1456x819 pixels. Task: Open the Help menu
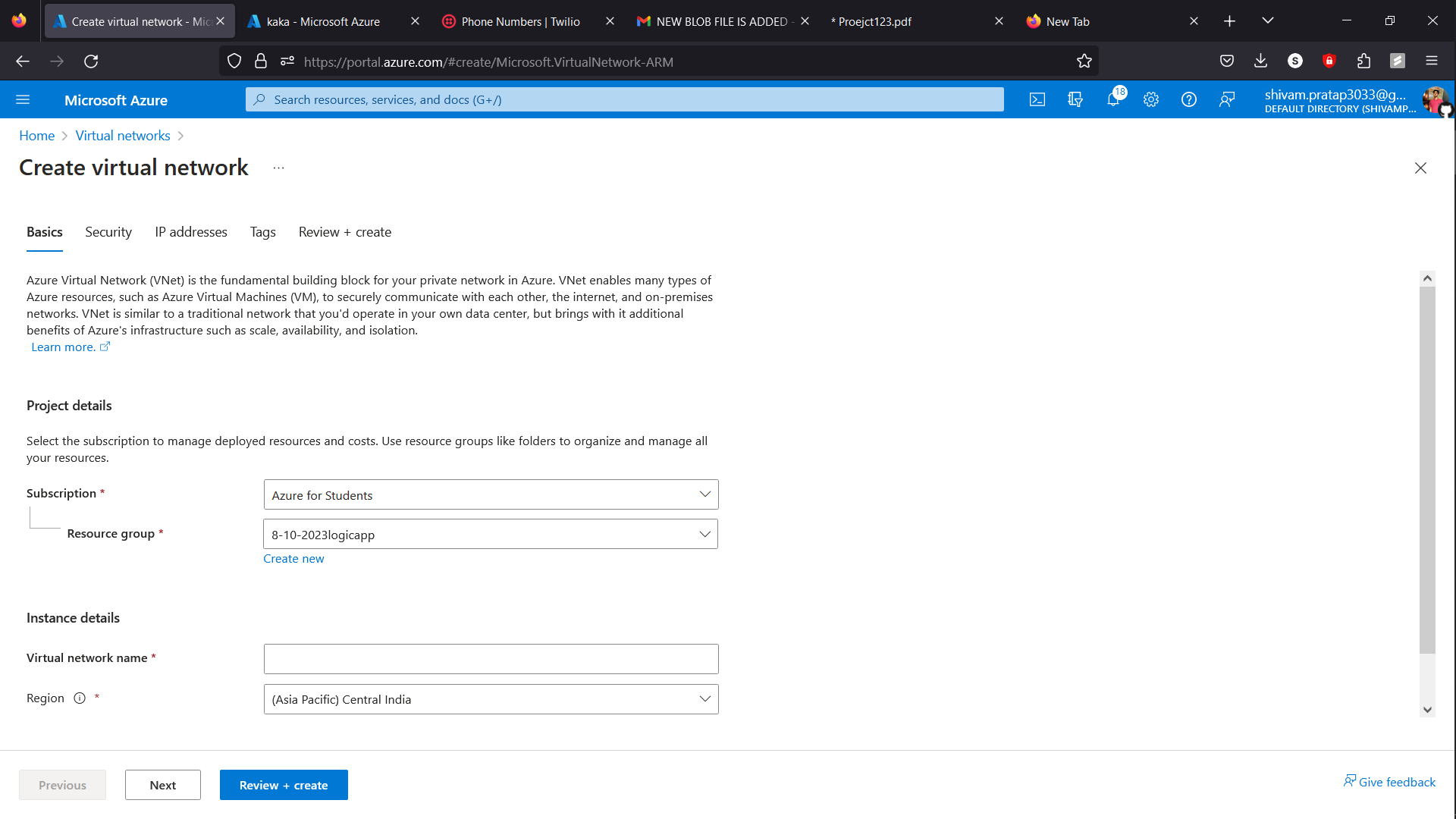click(1188, 99)
